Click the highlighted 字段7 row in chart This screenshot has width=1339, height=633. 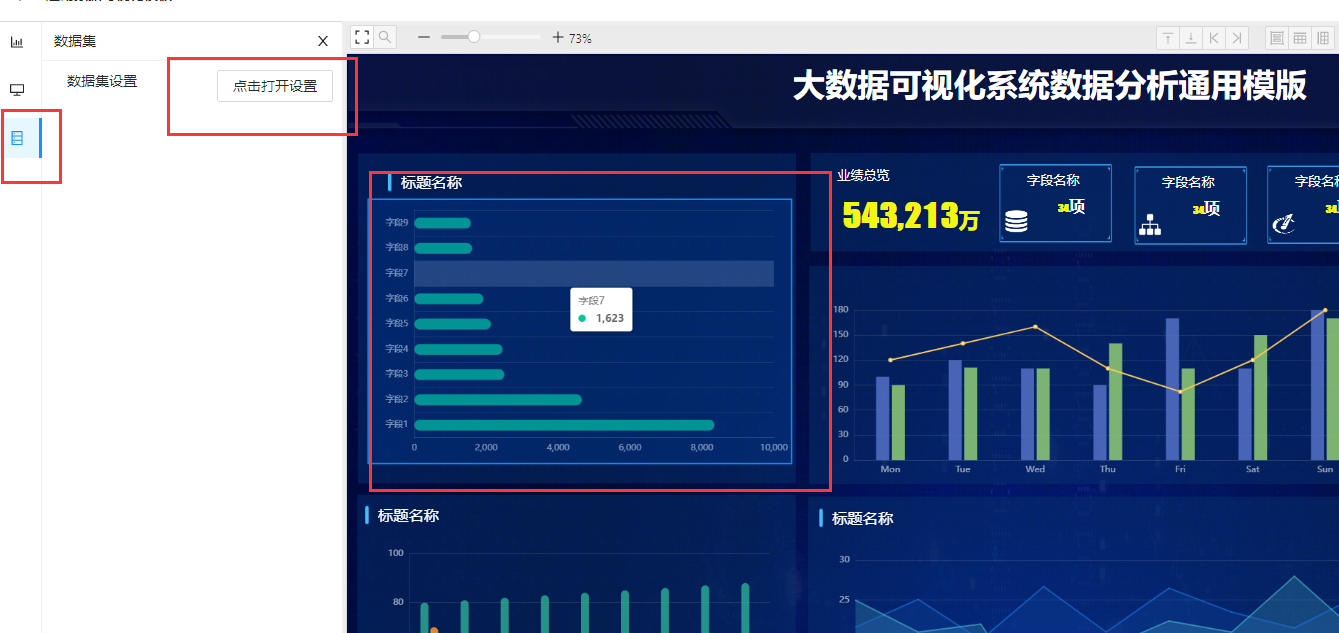(594, 273)
